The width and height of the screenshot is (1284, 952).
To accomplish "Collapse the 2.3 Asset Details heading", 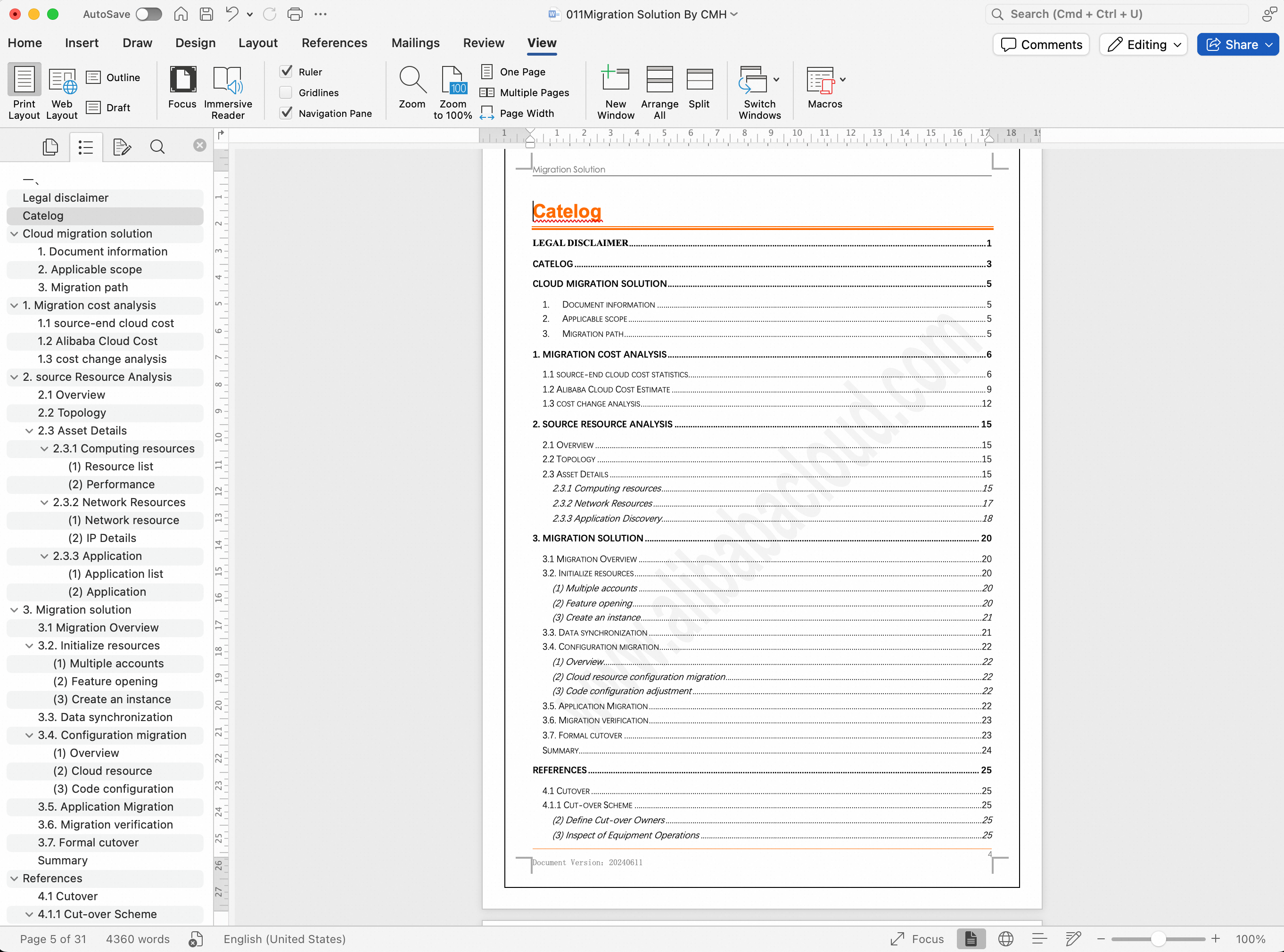I will coord(29,431).
